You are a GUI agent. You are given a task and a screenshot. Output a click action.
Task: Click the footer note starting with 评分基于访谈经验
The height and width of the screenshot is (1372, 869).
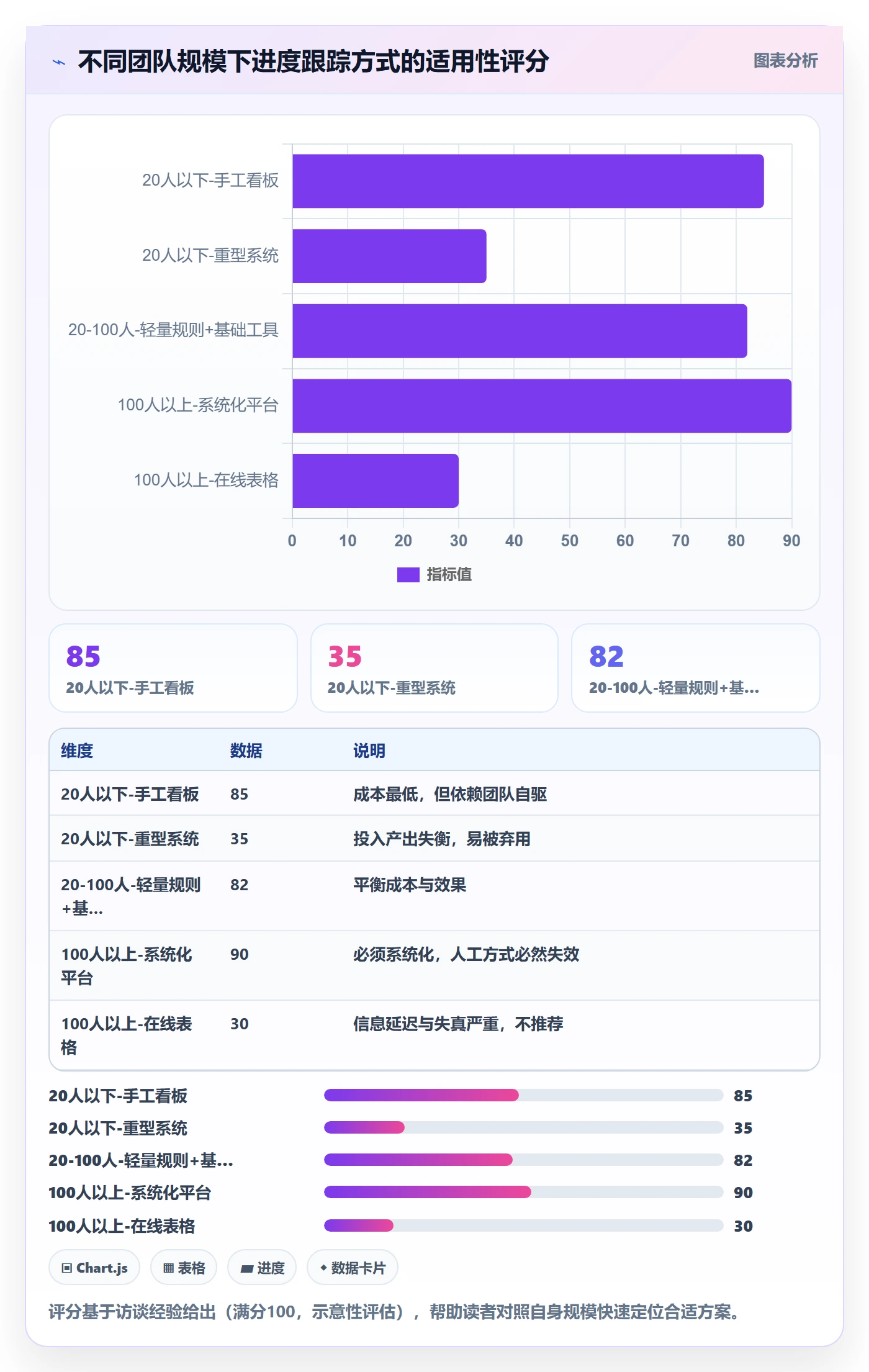click(x=394, y=1312)
